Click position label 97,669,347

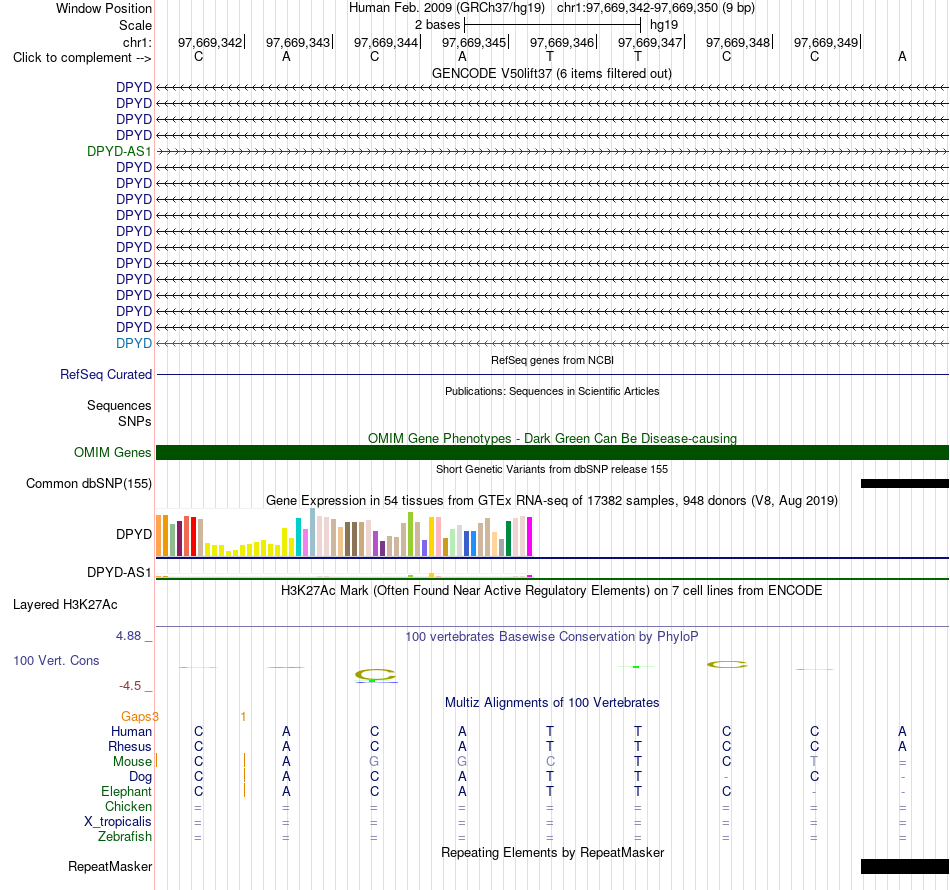tap(649, 42)
